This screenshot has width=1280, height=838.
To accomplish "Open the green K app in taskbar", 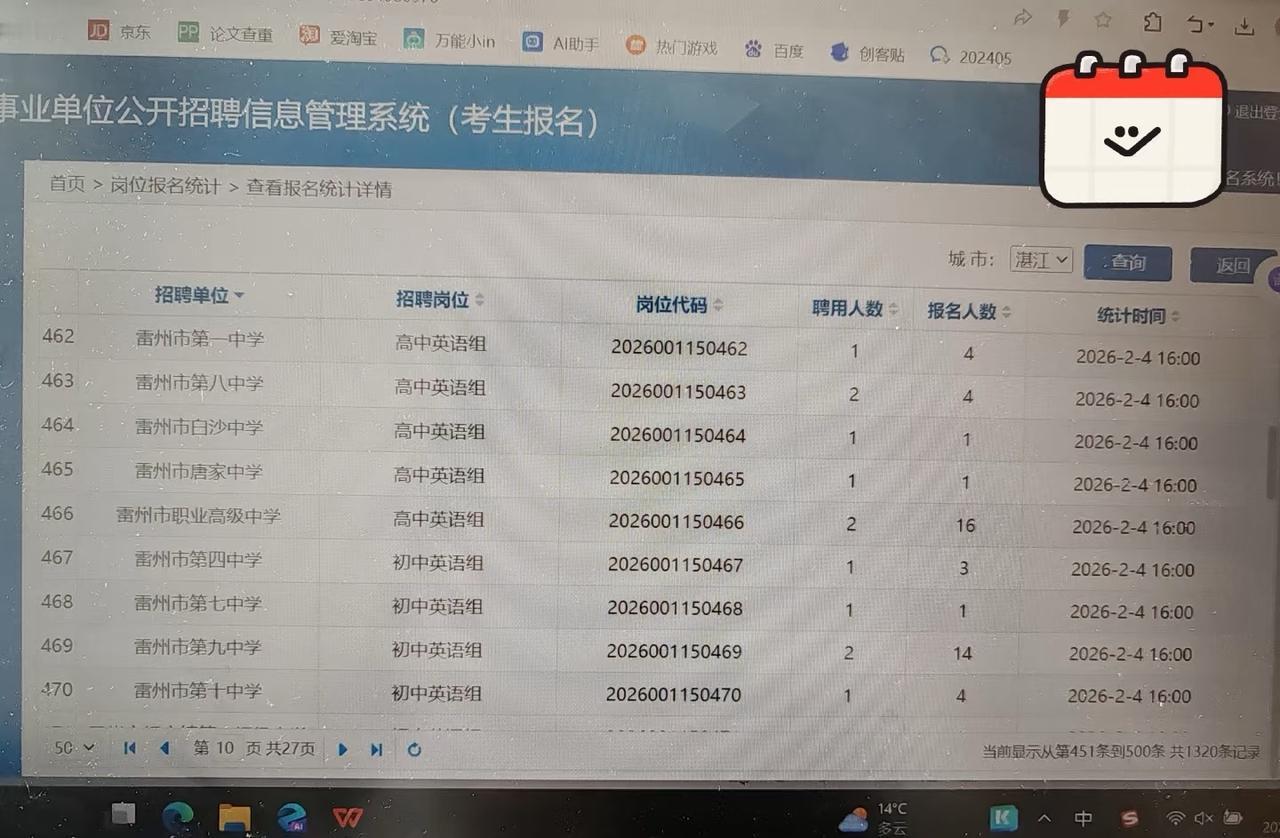I will 1003,817.
